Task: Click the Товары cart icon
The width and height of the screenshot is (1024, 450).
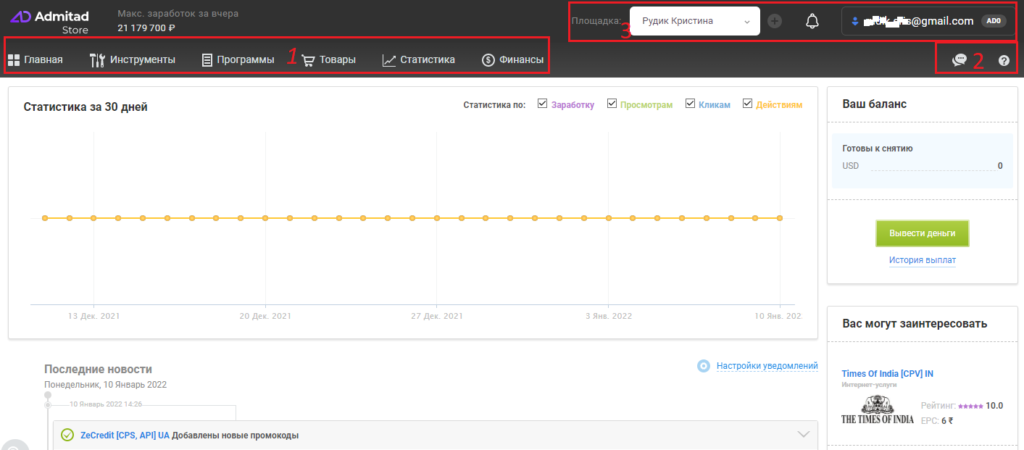Action: [308, 61]
